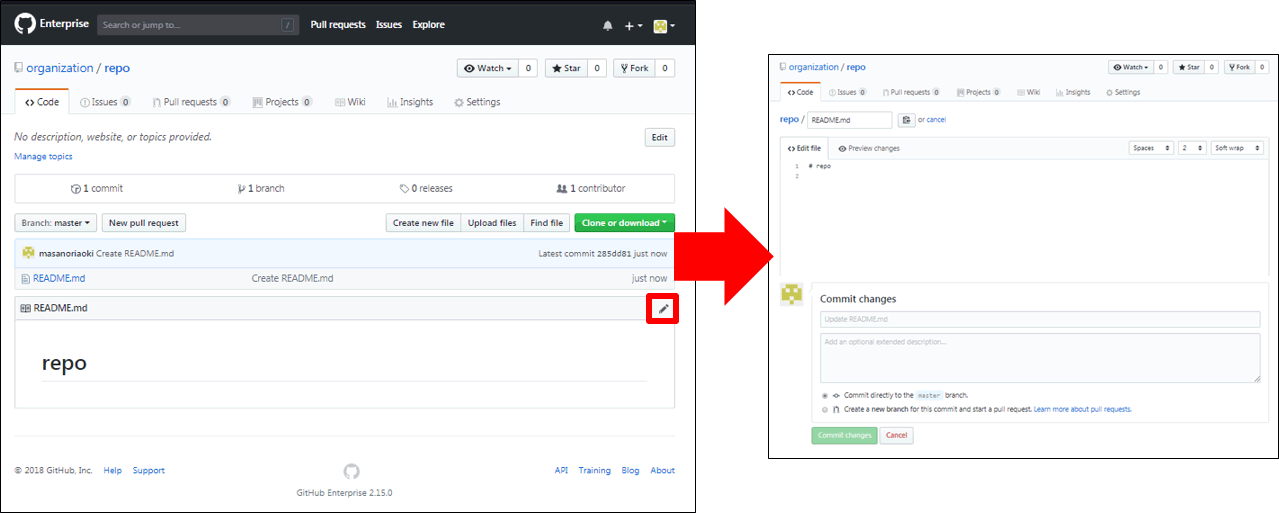Click the clipboard icon beside the filename field
This screenshot has height=513, width=1279.
tap(906, 120)
